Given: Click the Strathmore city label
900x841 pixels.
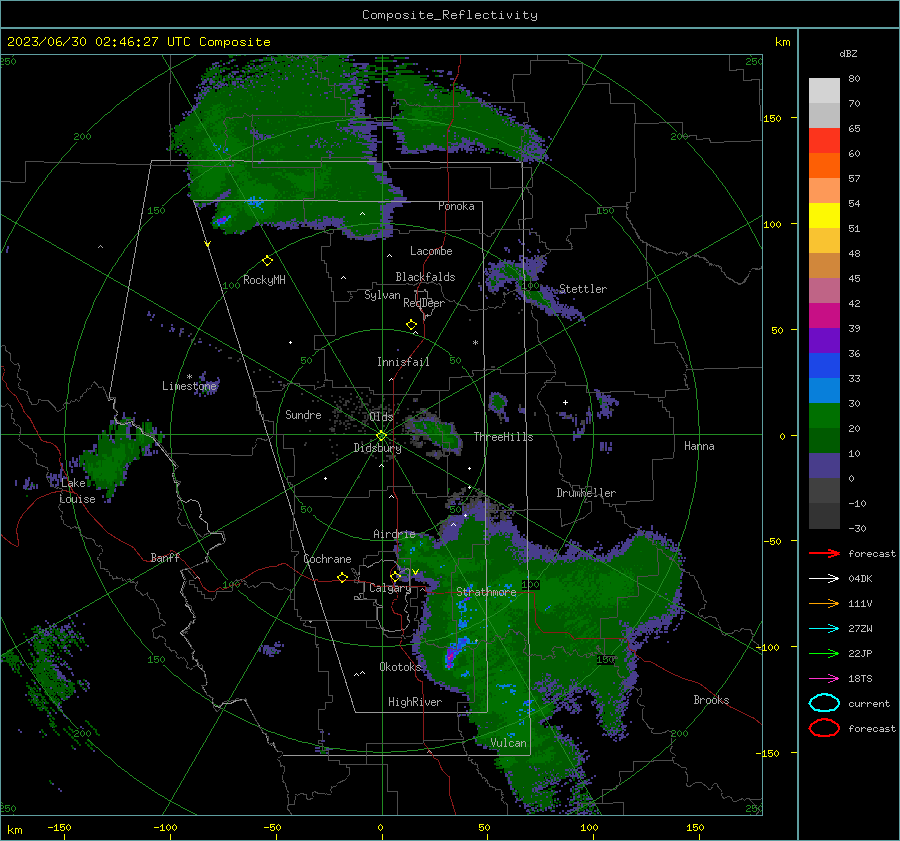Looking at the screenshot, I should point(486,592).
